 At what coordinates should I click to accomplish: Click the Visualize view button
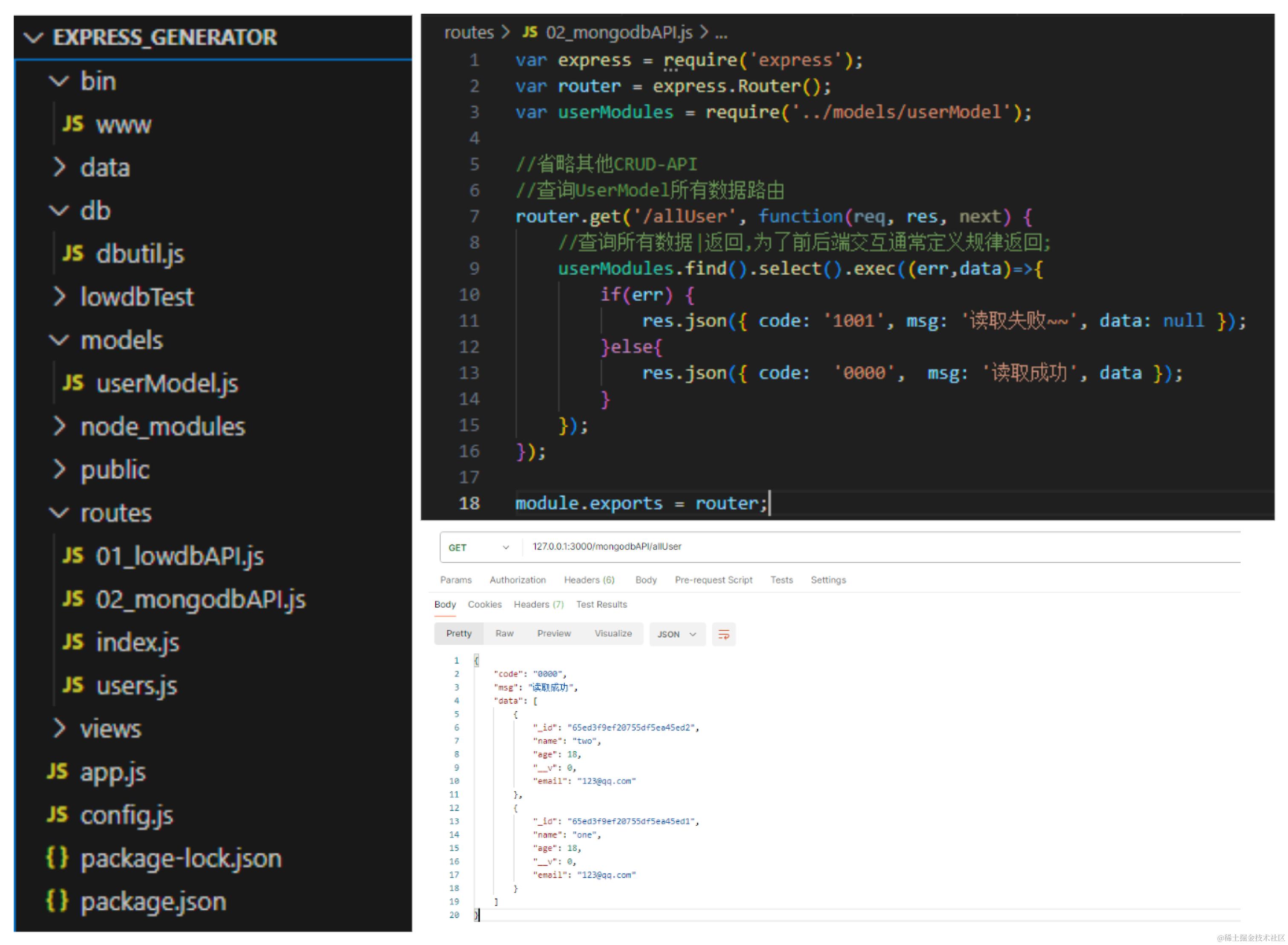coord(613,633)
